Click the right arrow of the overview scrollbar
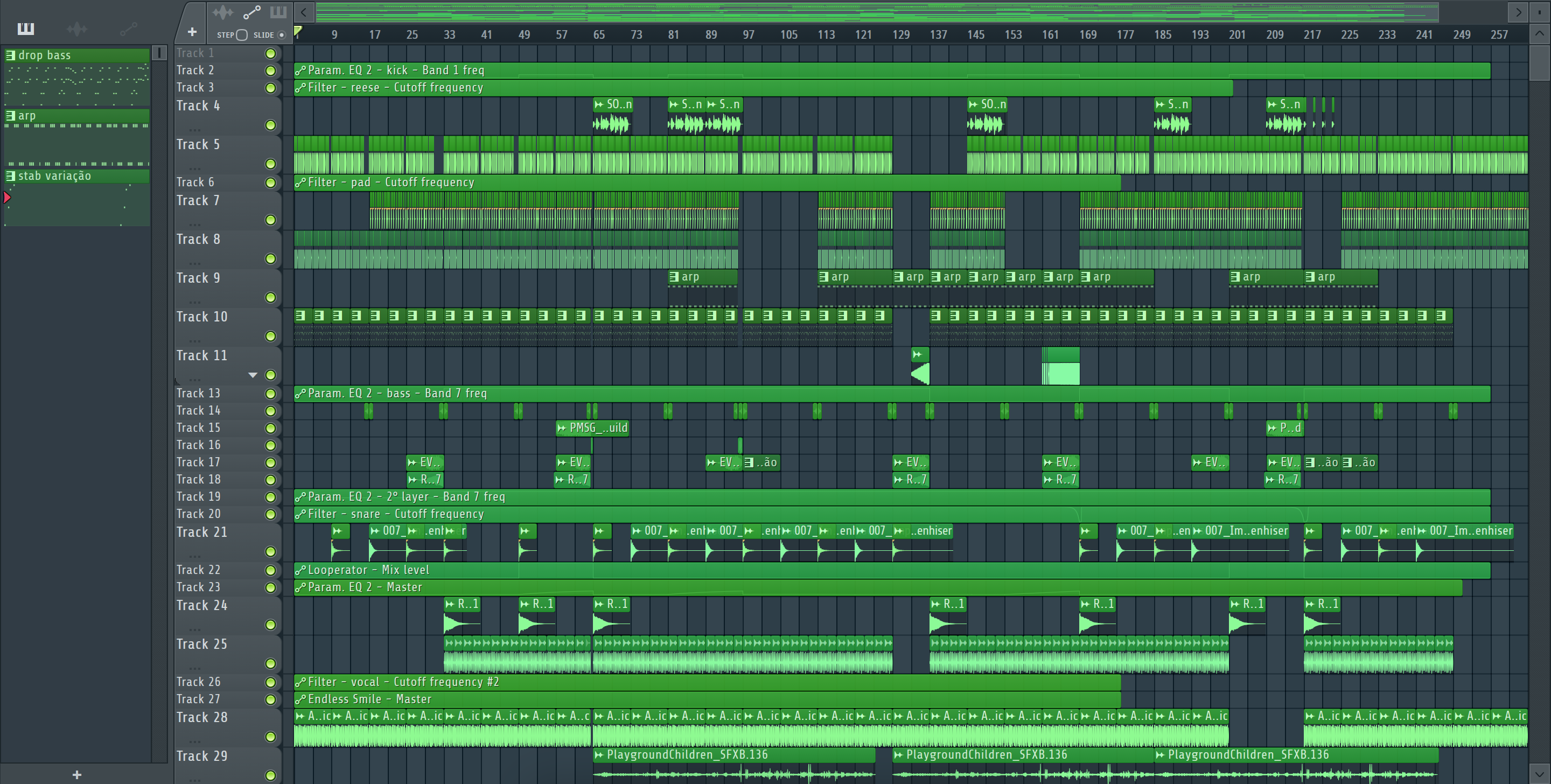This screenshot has height=784, width=1551. click(x=1518, y=12)
